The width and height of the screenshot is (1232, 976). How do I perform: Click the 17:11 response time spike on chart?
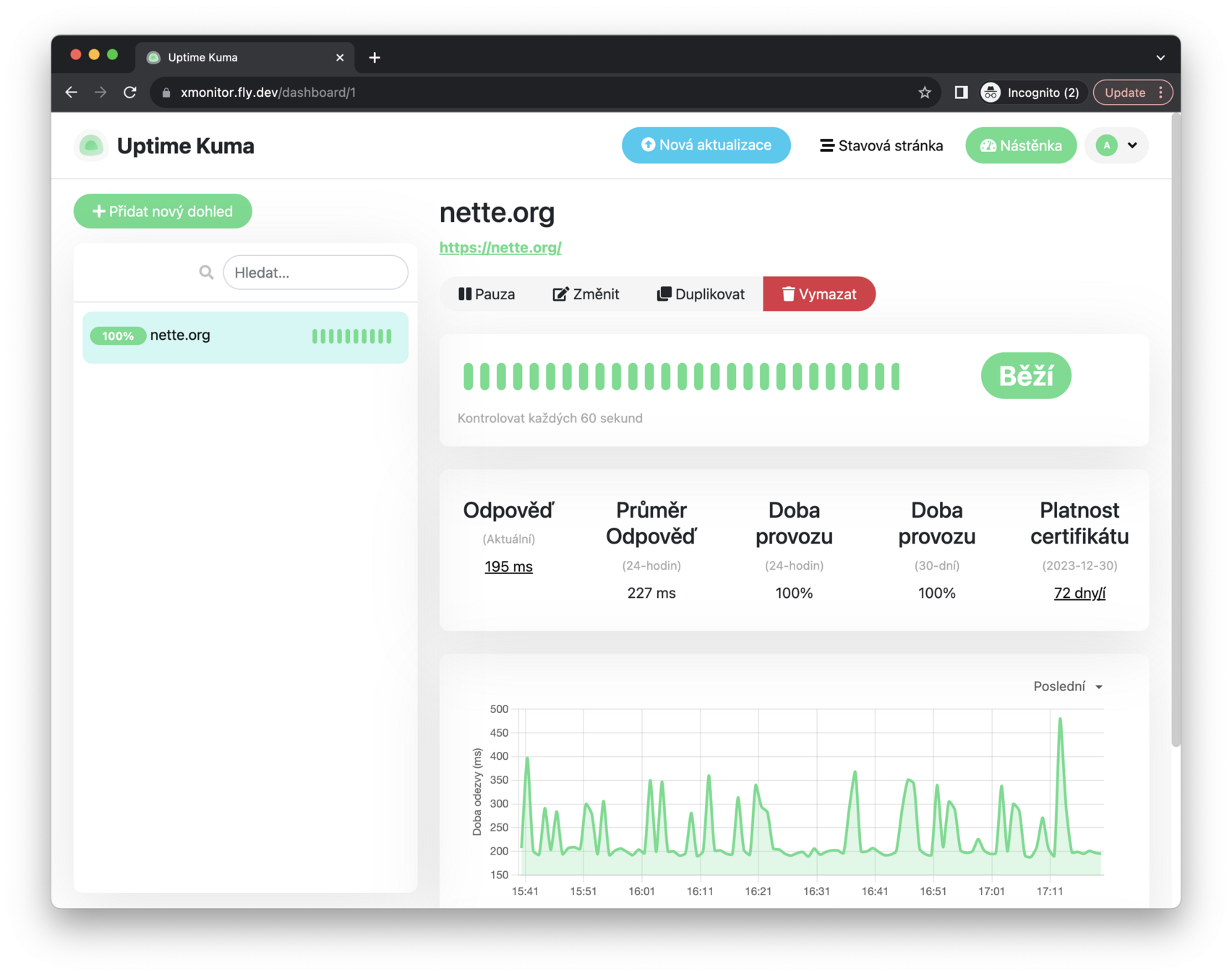click(x=1060, y=719)
